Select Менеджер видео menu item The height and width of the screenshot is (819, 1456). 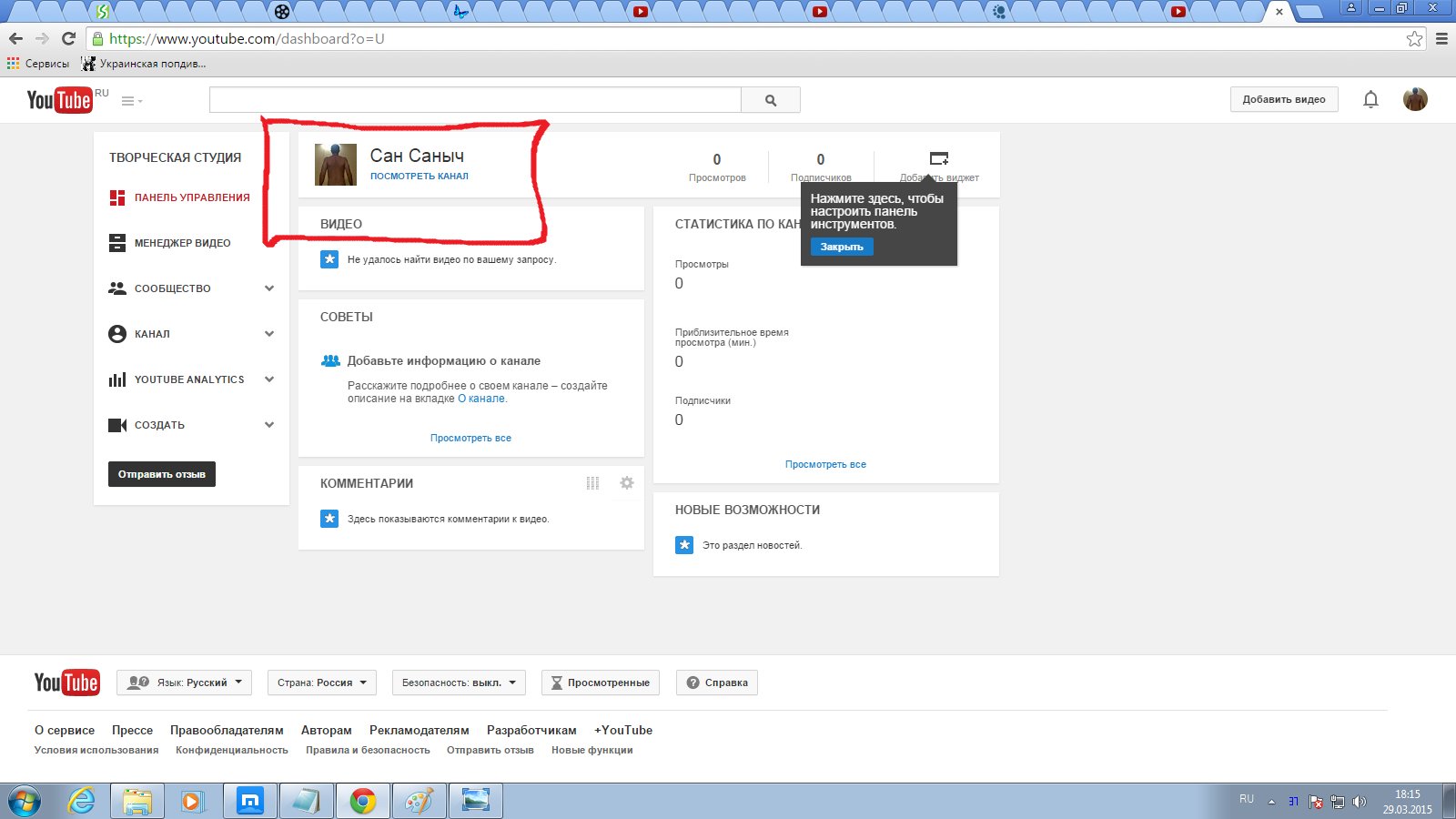[x=183, y=243]
